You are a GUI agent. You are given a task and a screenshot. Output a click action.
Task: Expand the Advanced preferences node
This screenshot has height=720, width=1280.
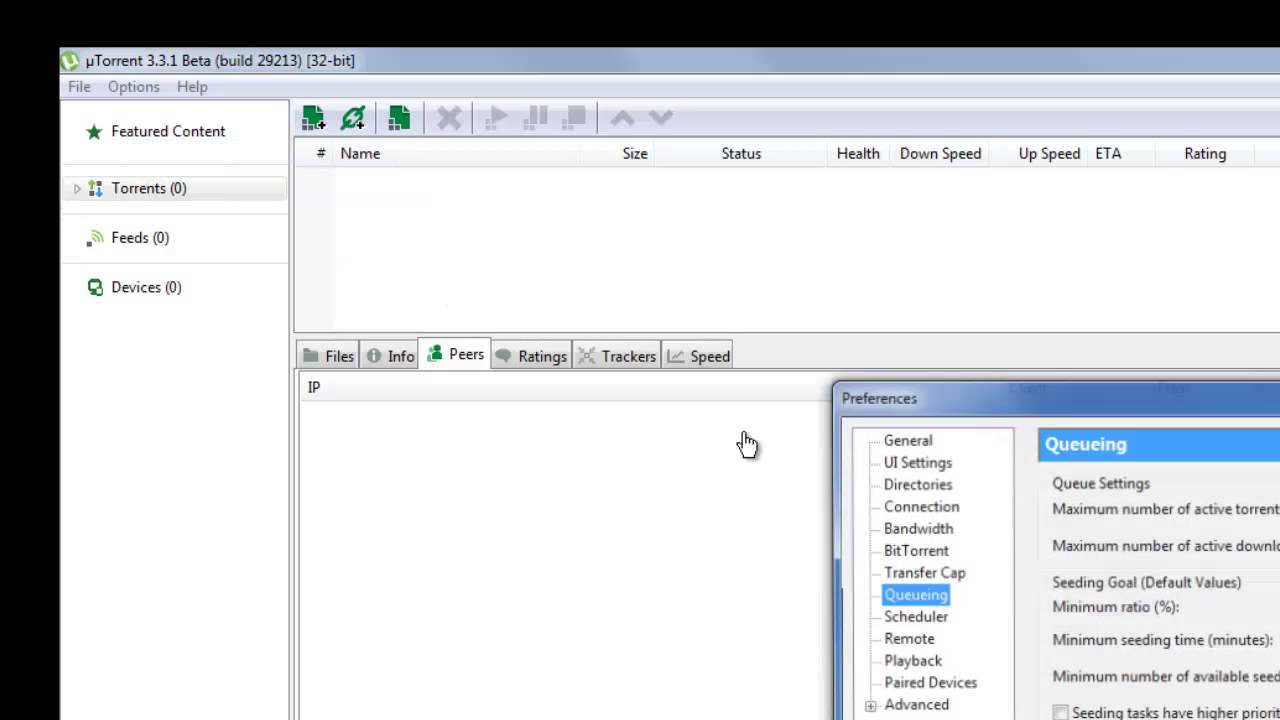click(870, 705)
